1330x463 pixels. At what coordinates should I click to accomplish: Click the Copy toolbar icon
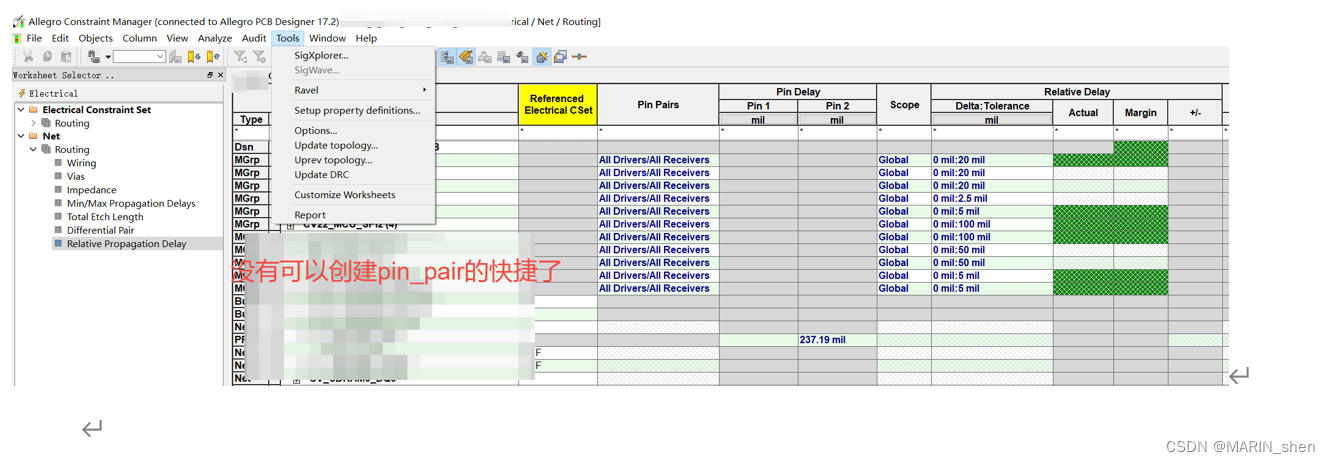(x=47, y=57)
